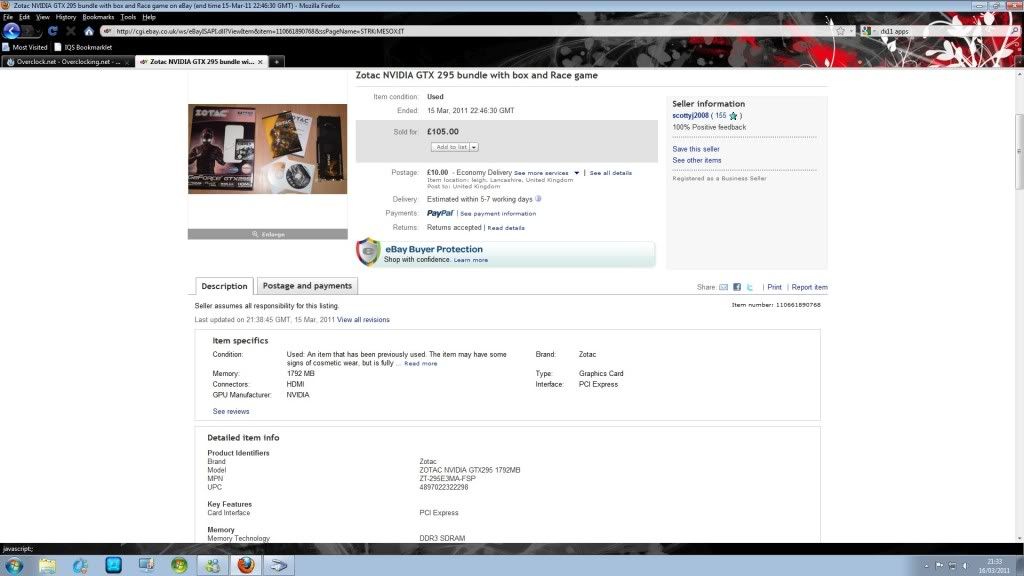1024x576 pixels.
Task: Open the Most Visited bookmarks folder
Action: (25, 47)
